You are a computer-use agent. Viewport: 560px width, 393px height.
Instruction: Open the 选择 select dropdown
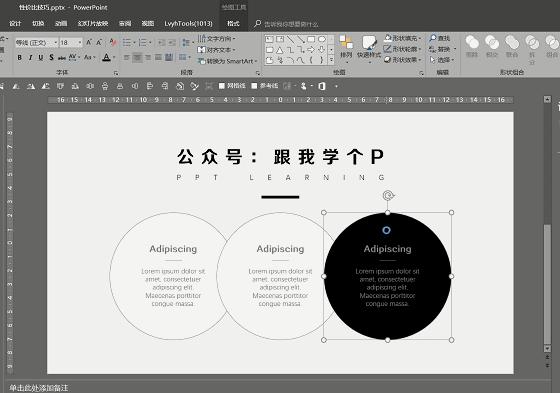tap(442, 60)
